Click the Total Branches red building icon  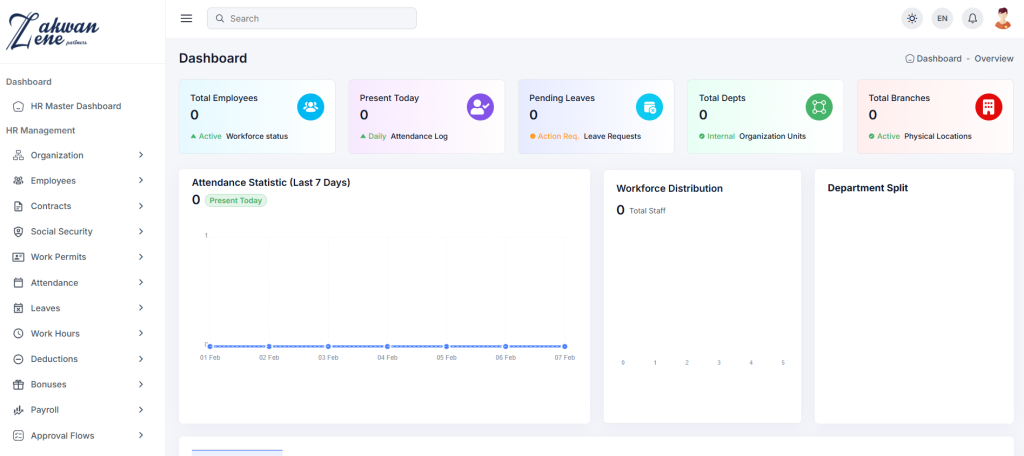coord(988,106)
